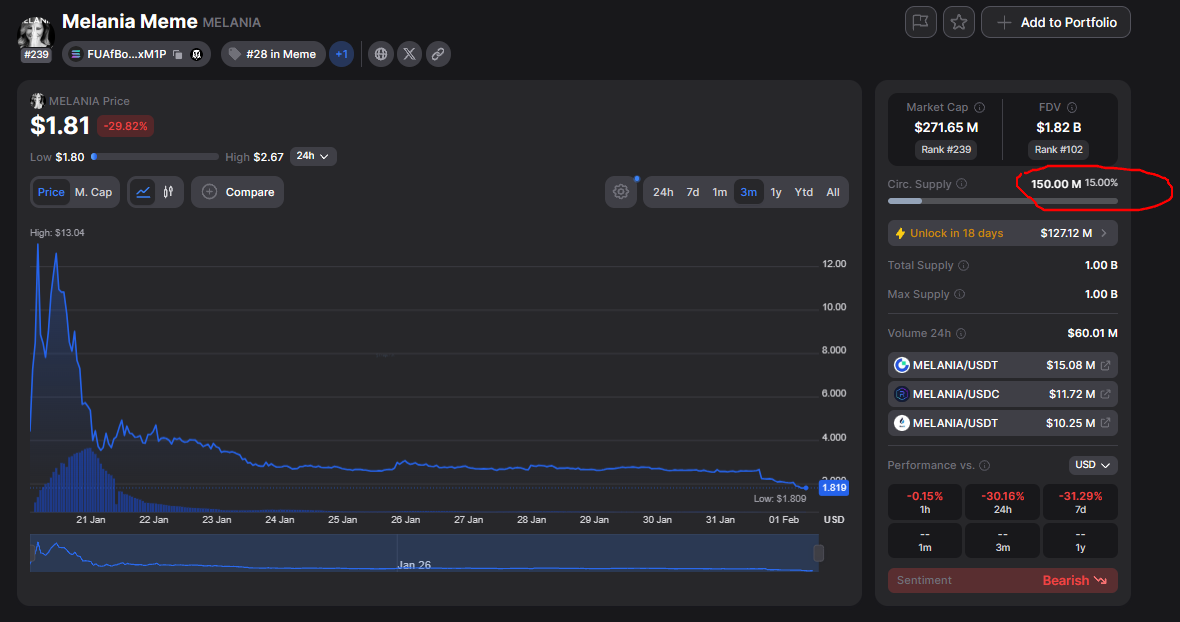Switch chart to M. Cap
This screenshot has width=1180, height=622.
(x=93, y=193)
